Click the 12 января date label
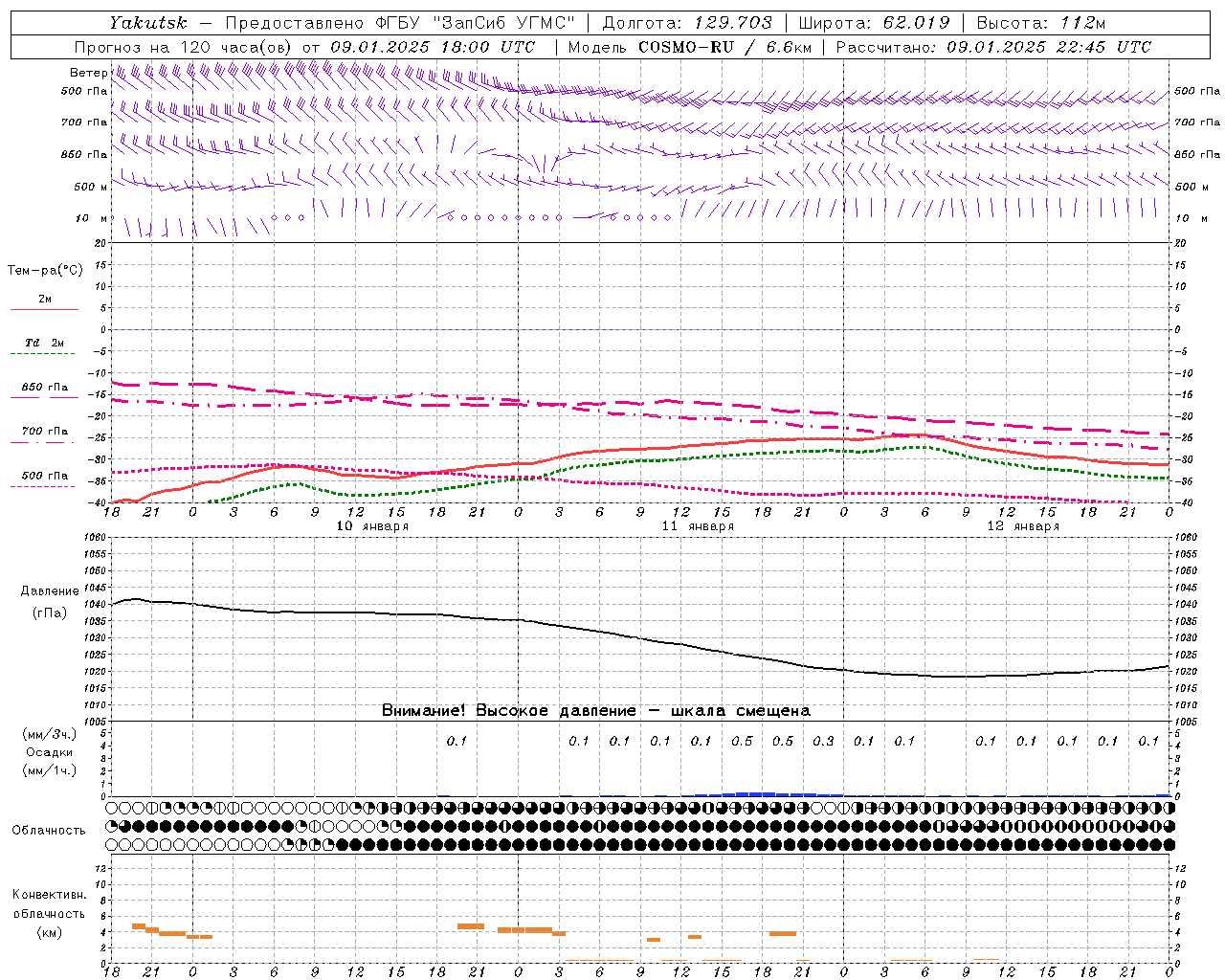The height and width of the screenshot is (980, 1225). click(x=1023, y=526)
